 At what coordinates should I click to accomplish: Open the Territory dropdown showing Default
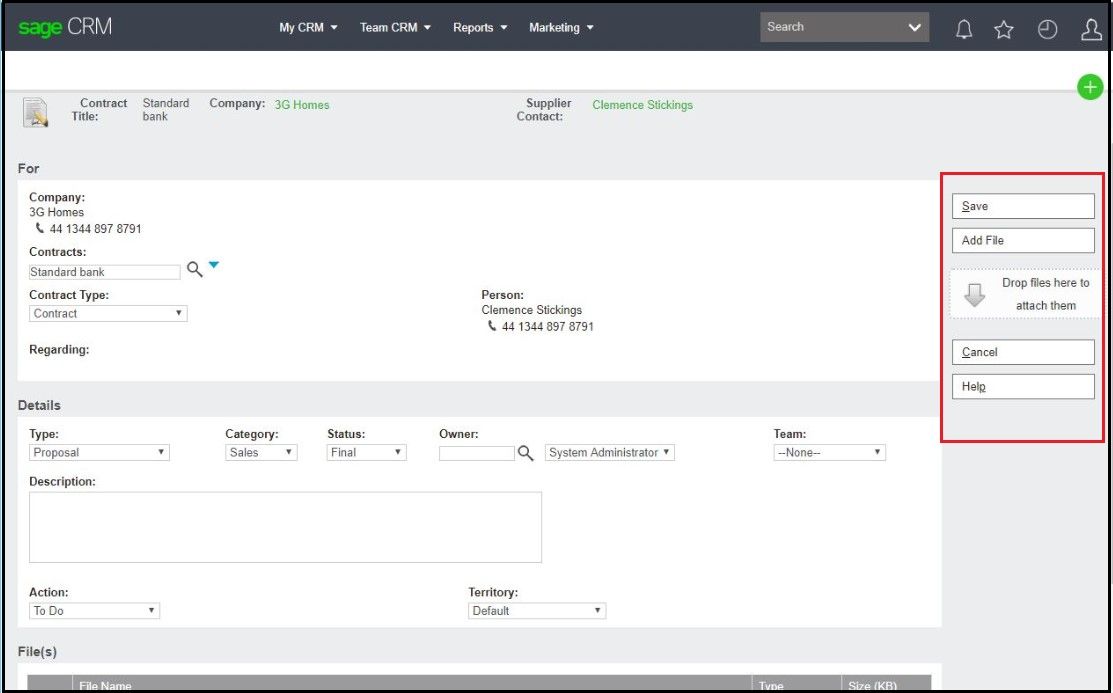(537, 611)
